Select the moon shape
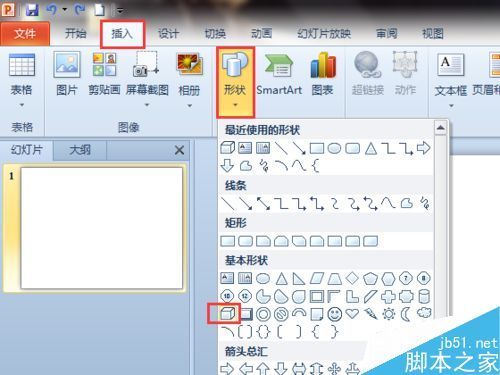Image resolution: width=500 pixels, height=375 pixels. coord(406,314)
